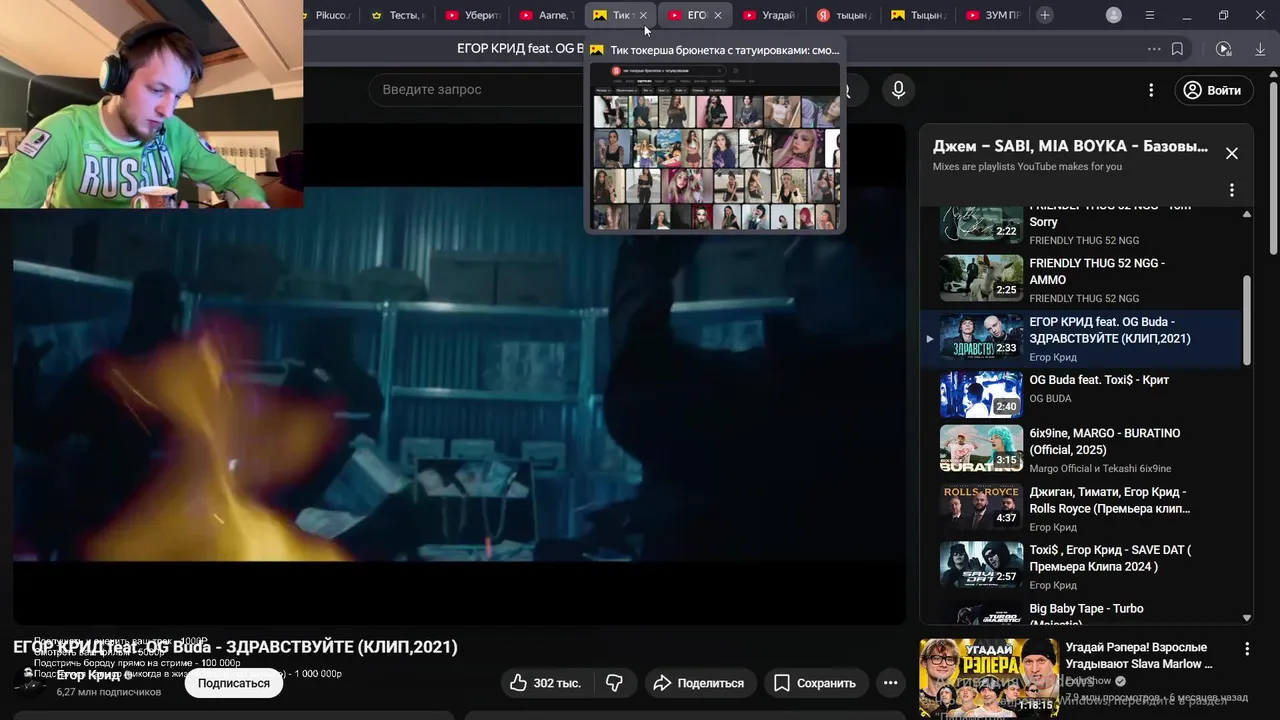Screen dimensions: 1280x720
Task: Open playlist options three-dots menu
Action: pos(1232,190)
